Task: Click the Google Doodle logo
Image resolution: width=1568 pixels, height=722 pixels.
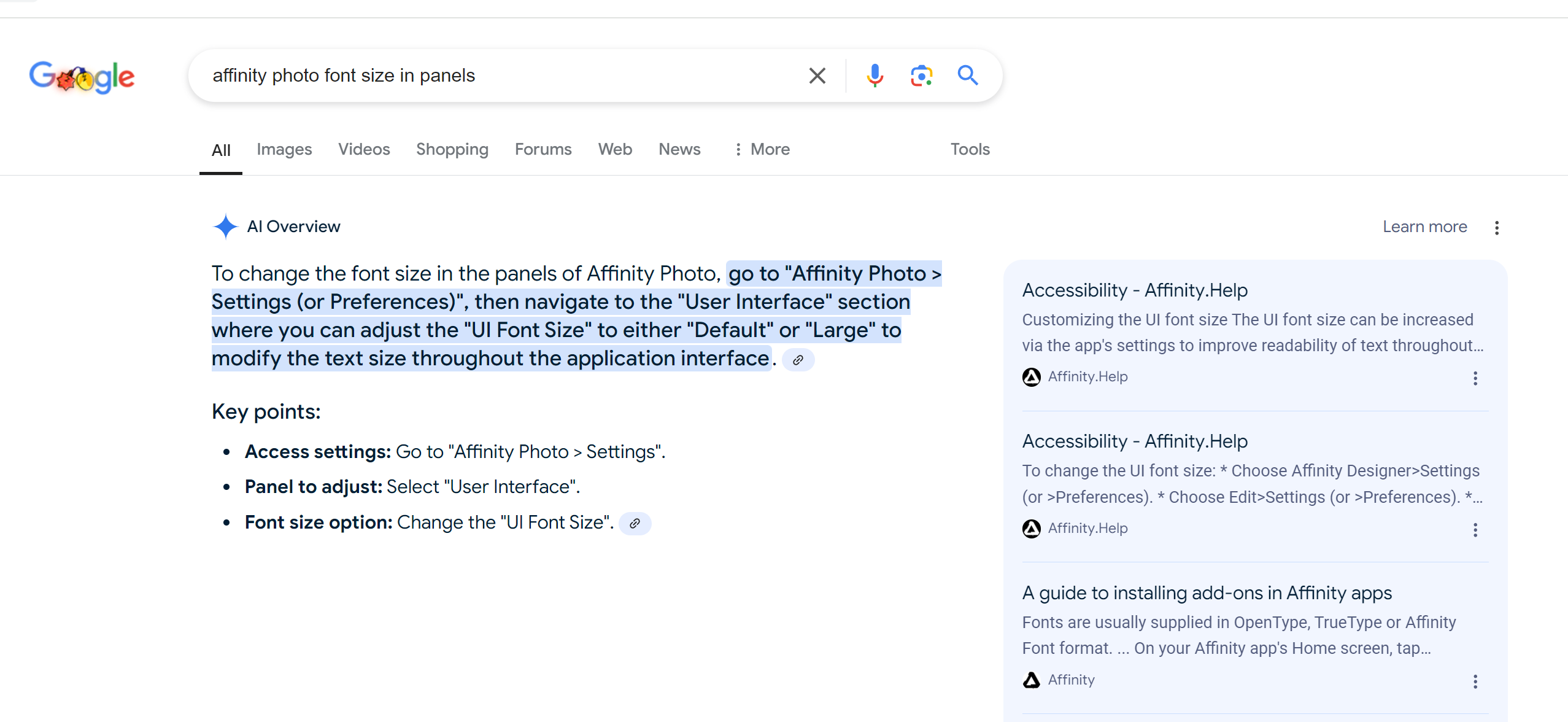Action: tap(82, 76)
